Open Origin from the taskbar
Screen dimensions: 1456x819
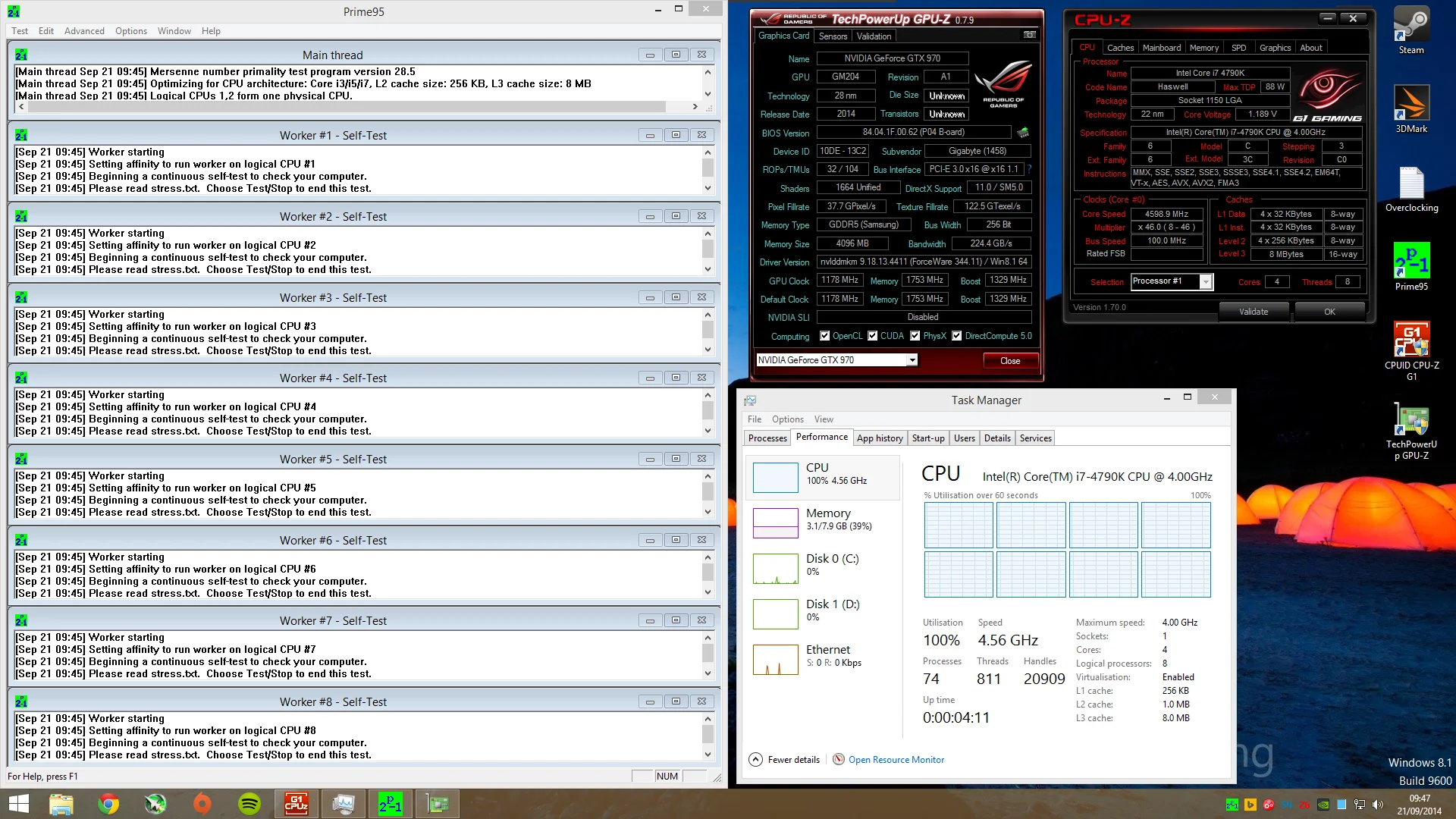click(x=202, y=804)
